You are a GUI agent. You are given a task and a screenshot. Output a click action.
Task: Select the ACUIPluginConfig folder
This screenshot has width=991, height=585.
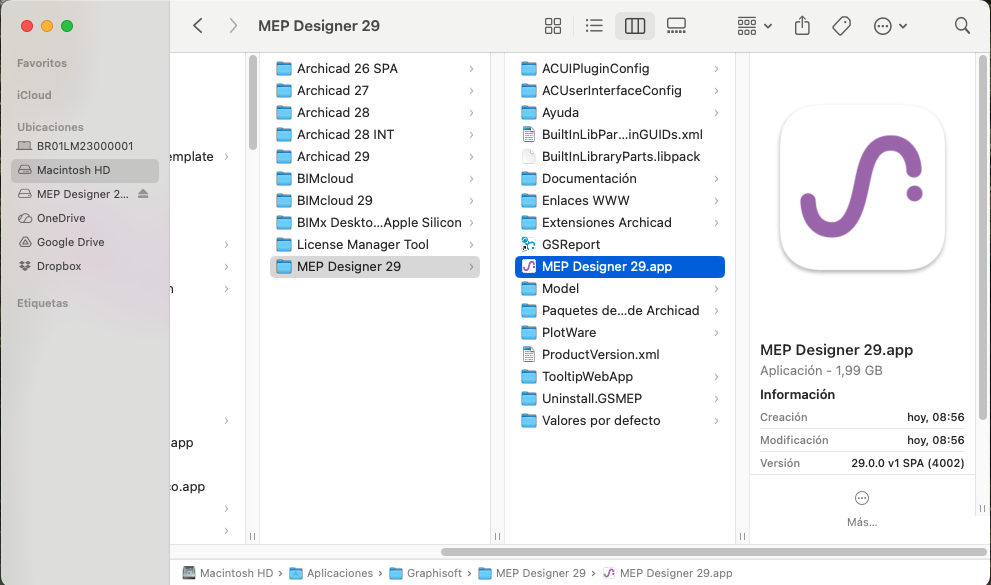coord(620,68)
